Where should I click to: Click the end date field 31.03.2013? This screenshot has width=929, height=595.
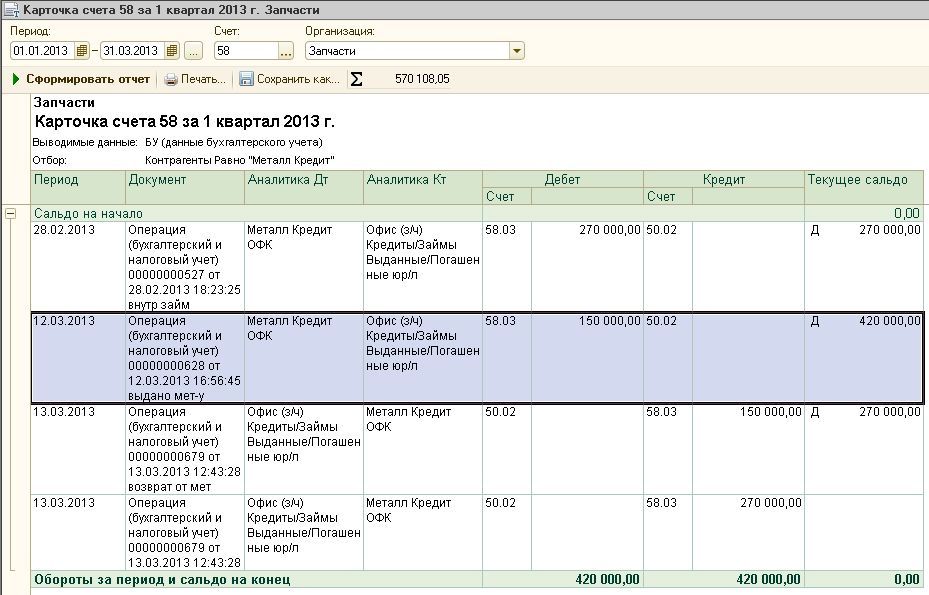(131, 51)
